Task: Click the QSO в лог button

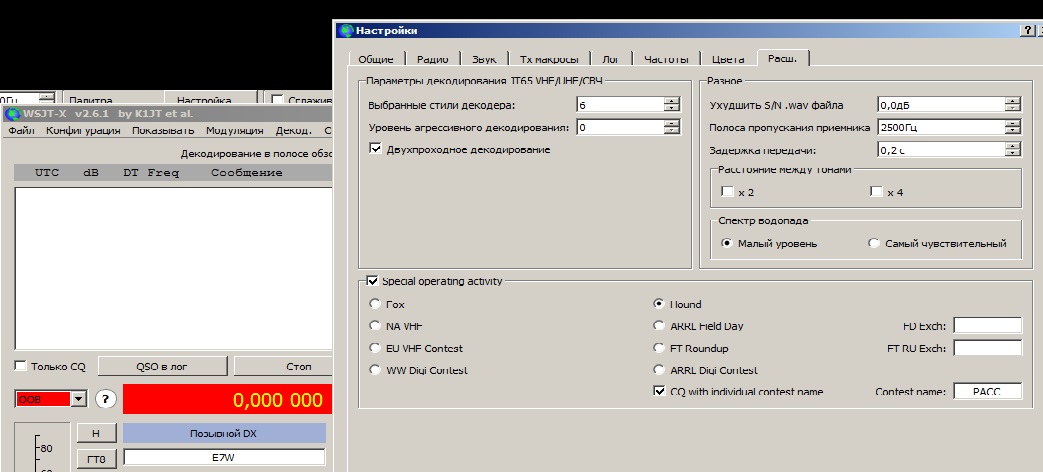Action: pyautogui.click(x=161, y=367)
